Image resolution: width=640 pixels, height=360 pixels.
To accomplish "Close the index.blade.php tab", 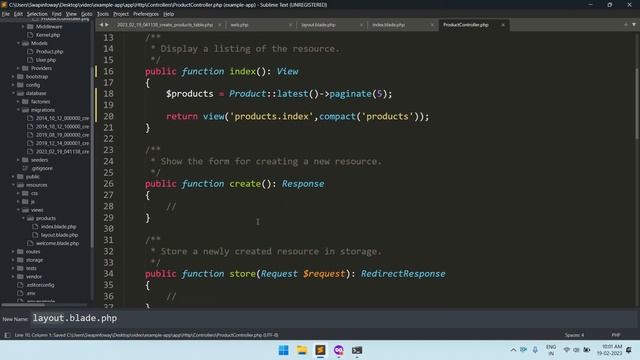I will [x=432, y=25].
